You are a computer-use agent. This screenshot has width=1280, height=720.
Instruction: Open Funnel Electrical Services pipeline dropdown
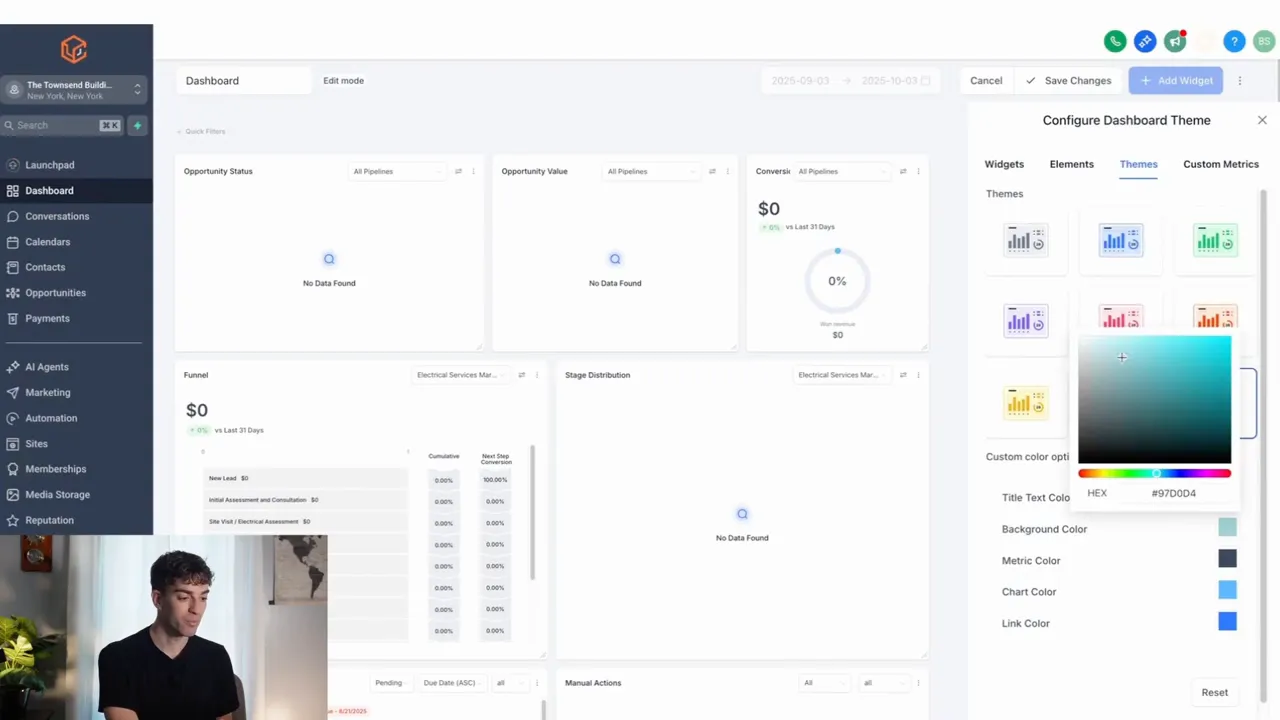(461, 375)
